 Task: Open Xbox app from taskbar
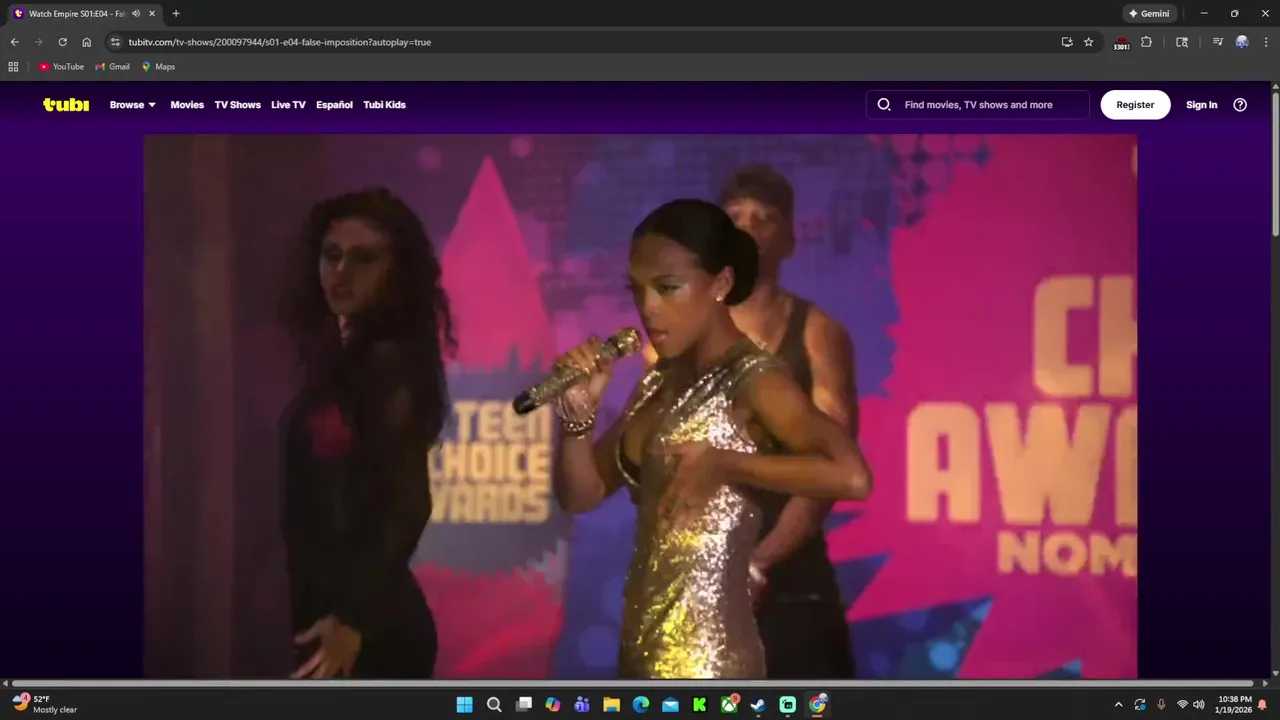[729, 705]
